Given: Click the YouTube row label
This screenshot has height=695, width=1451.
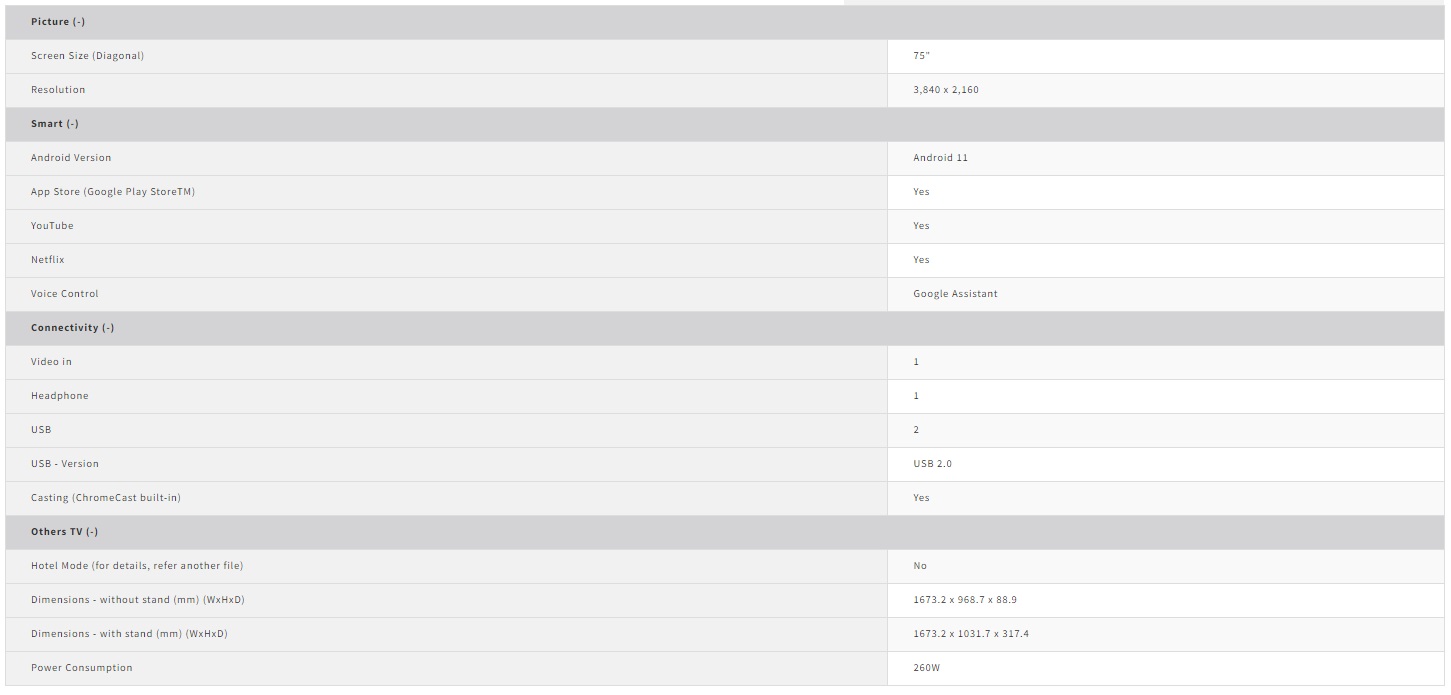Looking at the screenshot, I should tap(52, 226).
